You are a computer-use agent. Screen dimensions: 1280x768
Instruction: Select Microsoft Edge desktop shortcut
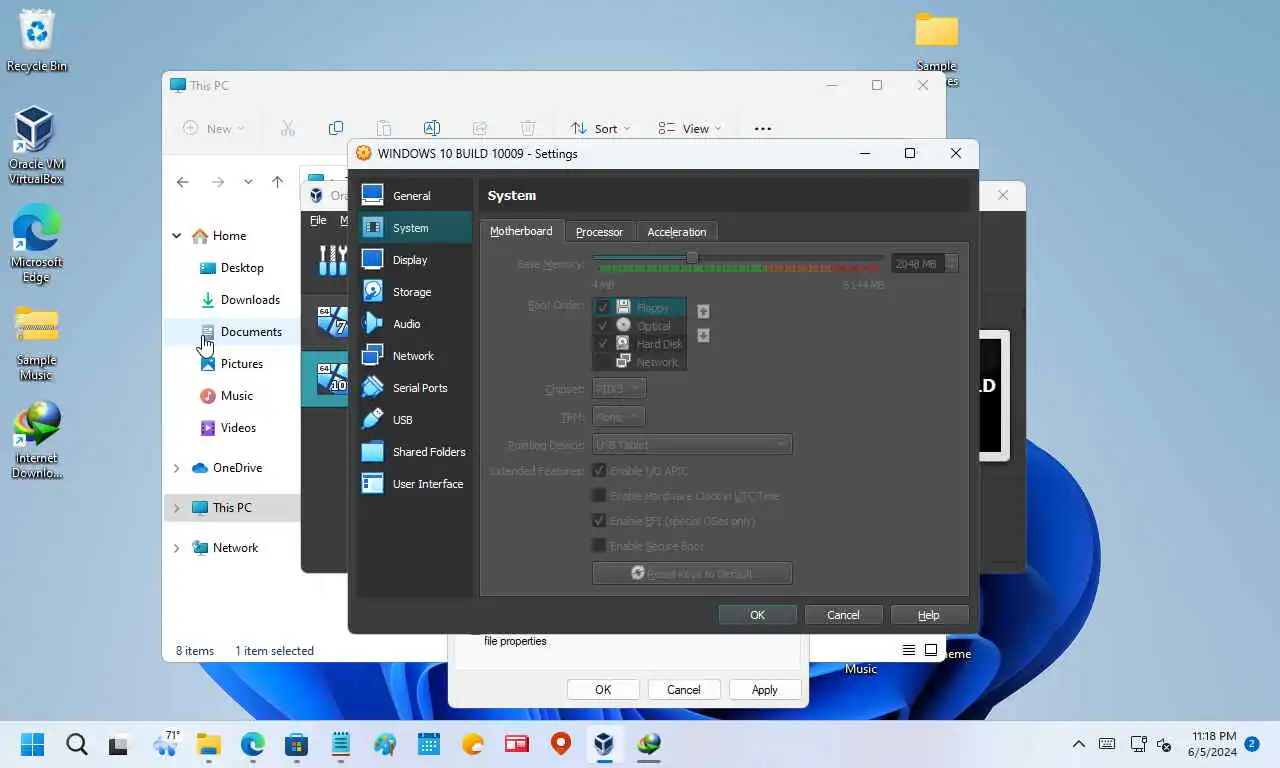click(x=37, y=244)
